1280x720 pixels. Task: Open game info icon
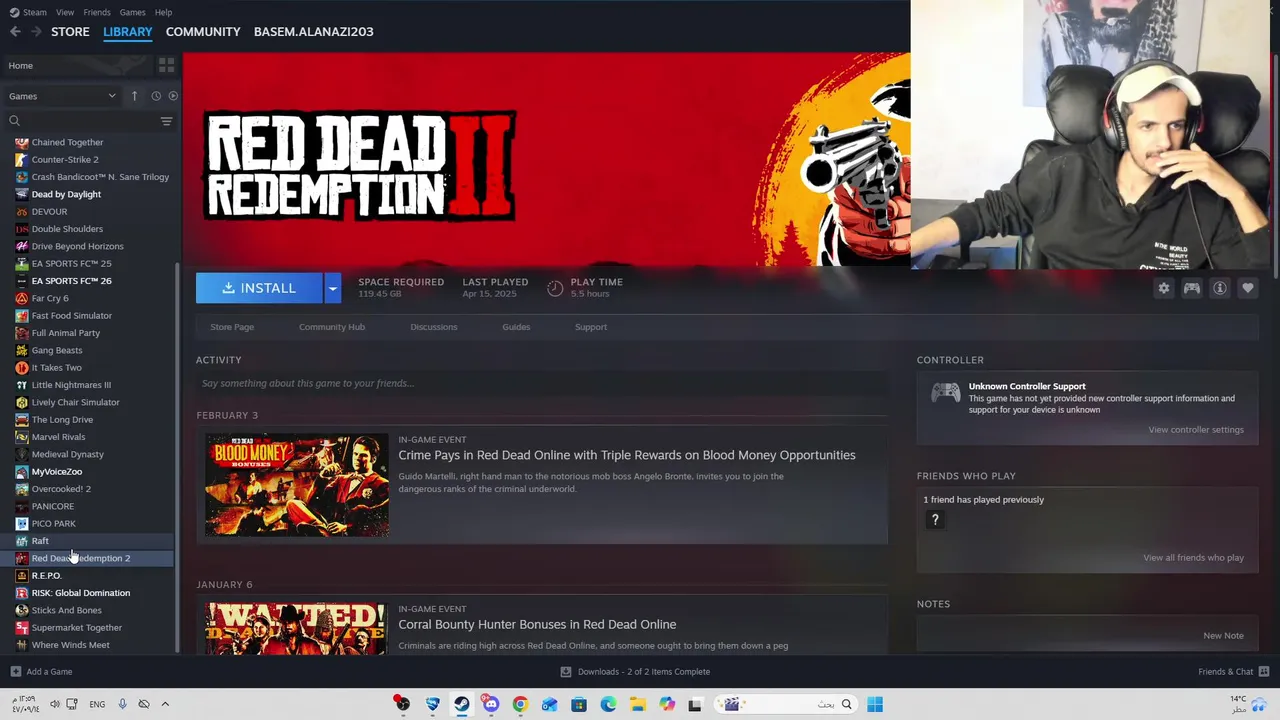(x=1219, y=288)
